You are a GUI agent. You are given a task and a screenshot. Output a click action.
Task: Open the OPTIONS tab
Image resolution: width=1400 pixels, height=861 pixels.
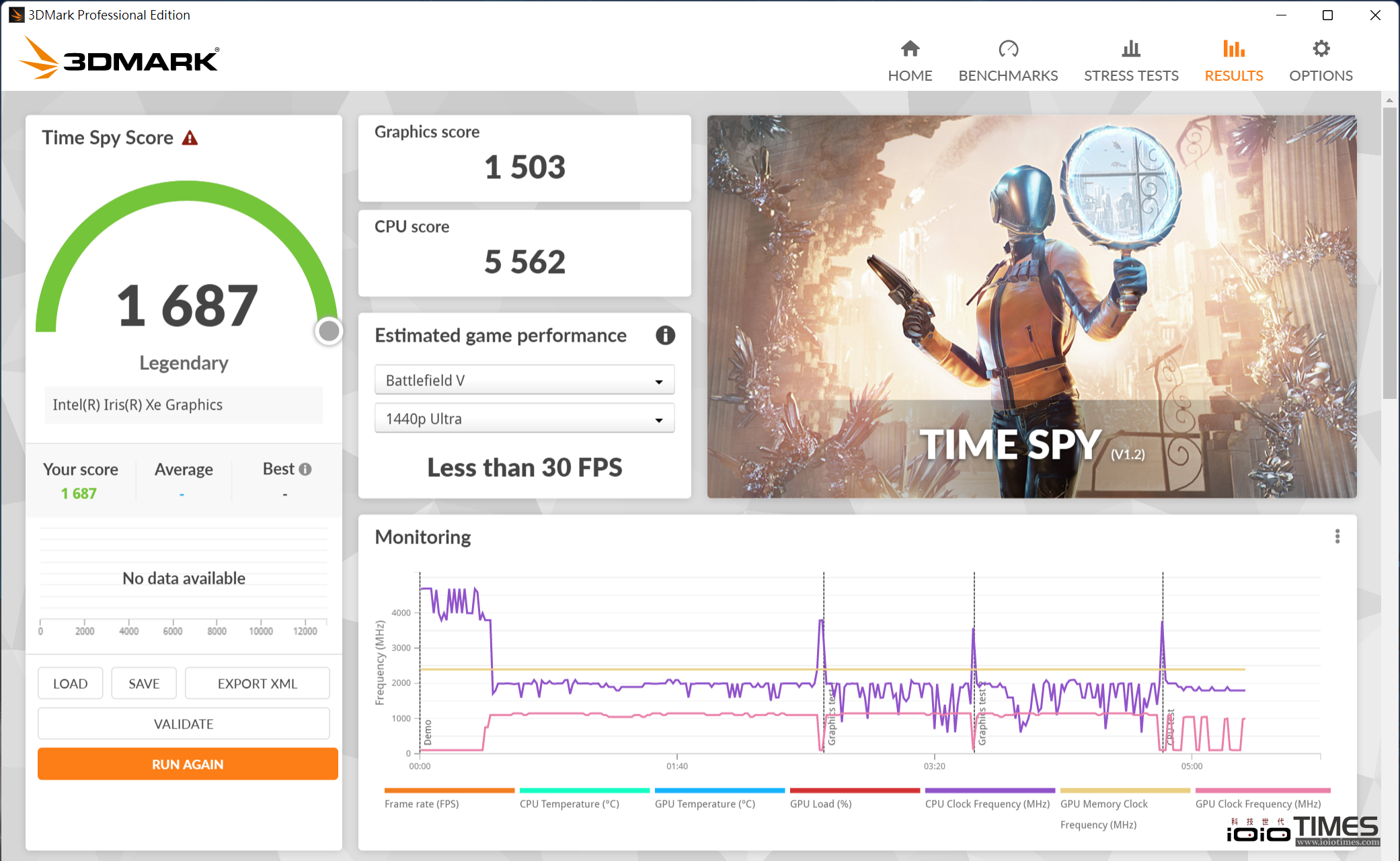point(1321,61)
